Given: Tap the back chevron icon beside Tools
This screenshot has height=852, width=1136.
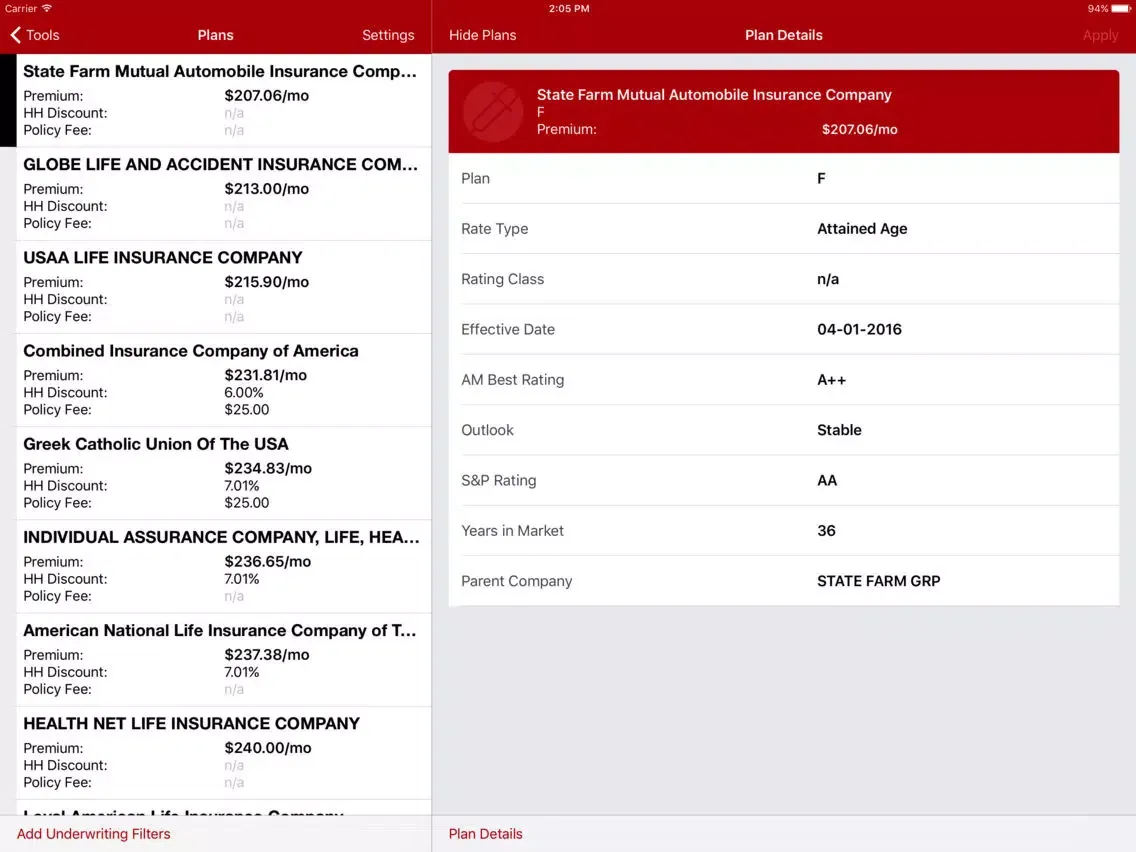Looking at the screenshot, I should point(15,35).
